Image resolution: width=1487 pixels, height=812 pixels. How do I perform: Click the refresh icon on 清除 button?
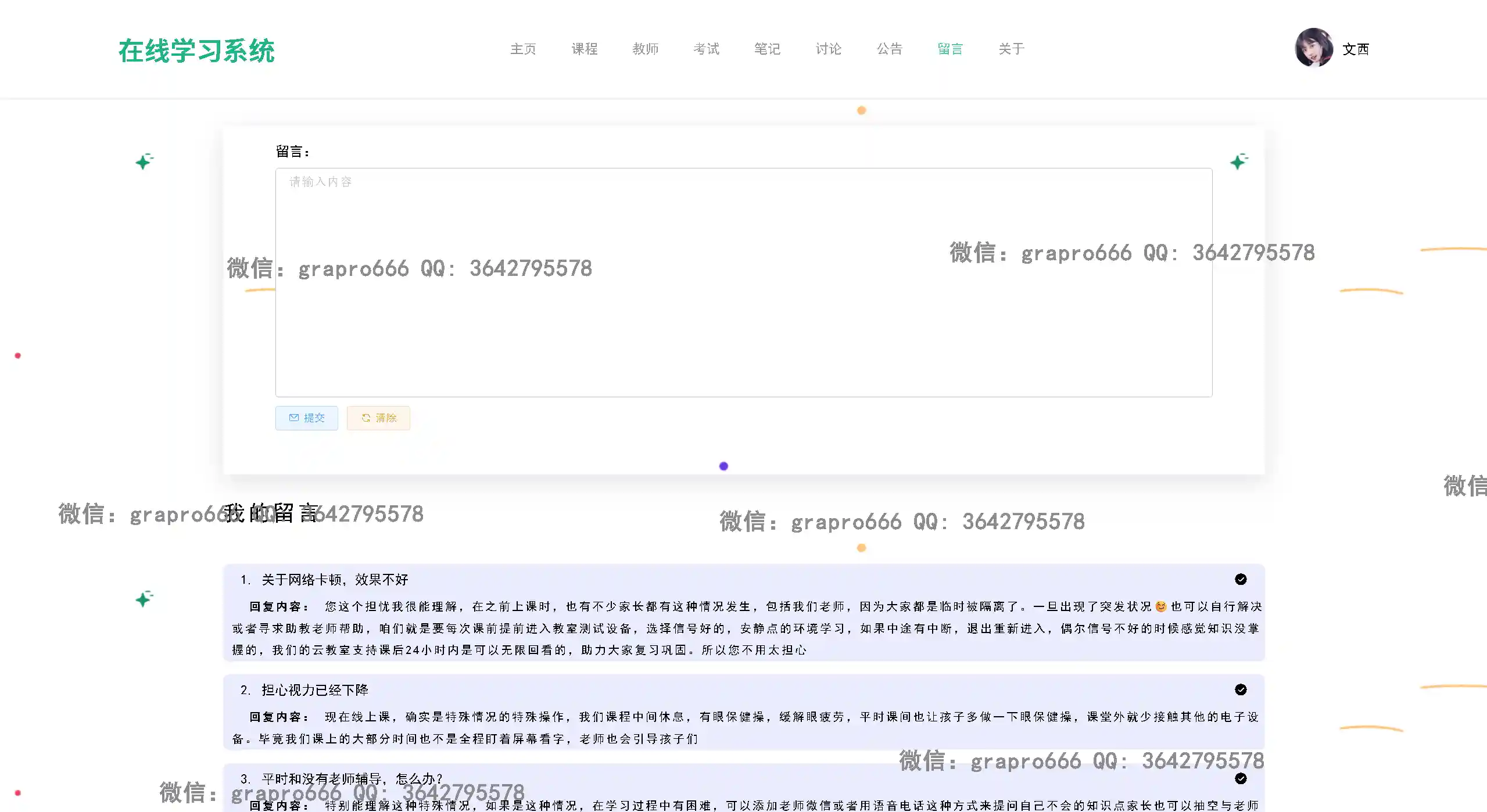coord(366,418)
